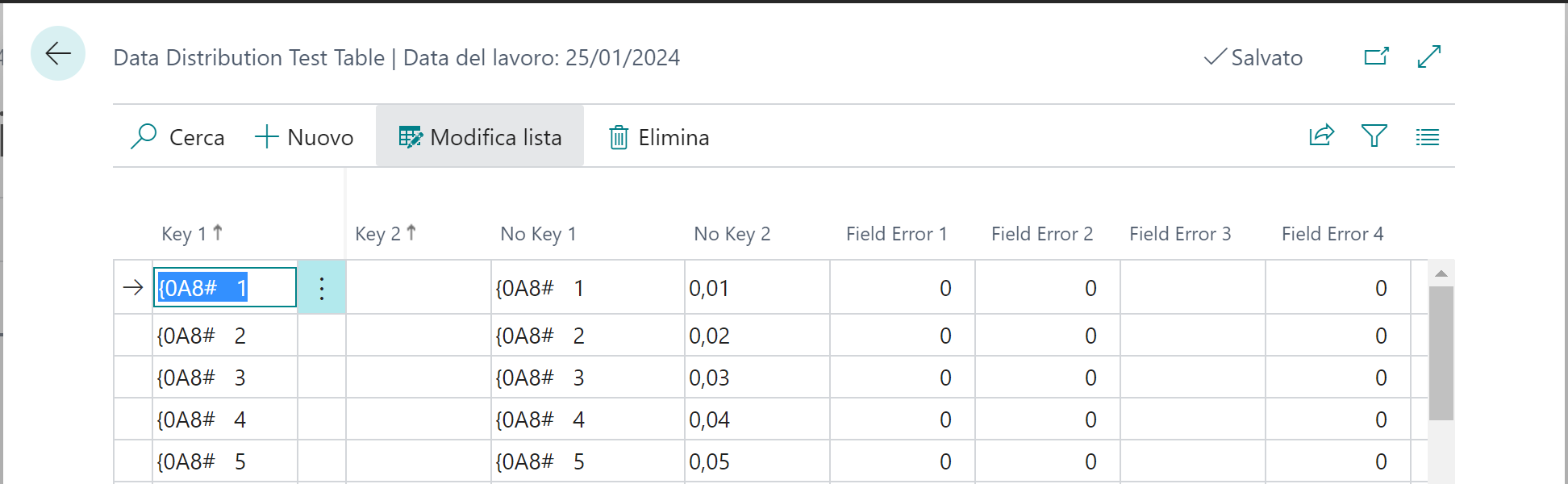Image resolution: width=1568 pixels, height=484 pixels.
Task: Click the No Key 2 cell showing 0,04
Action: [756, 419]
